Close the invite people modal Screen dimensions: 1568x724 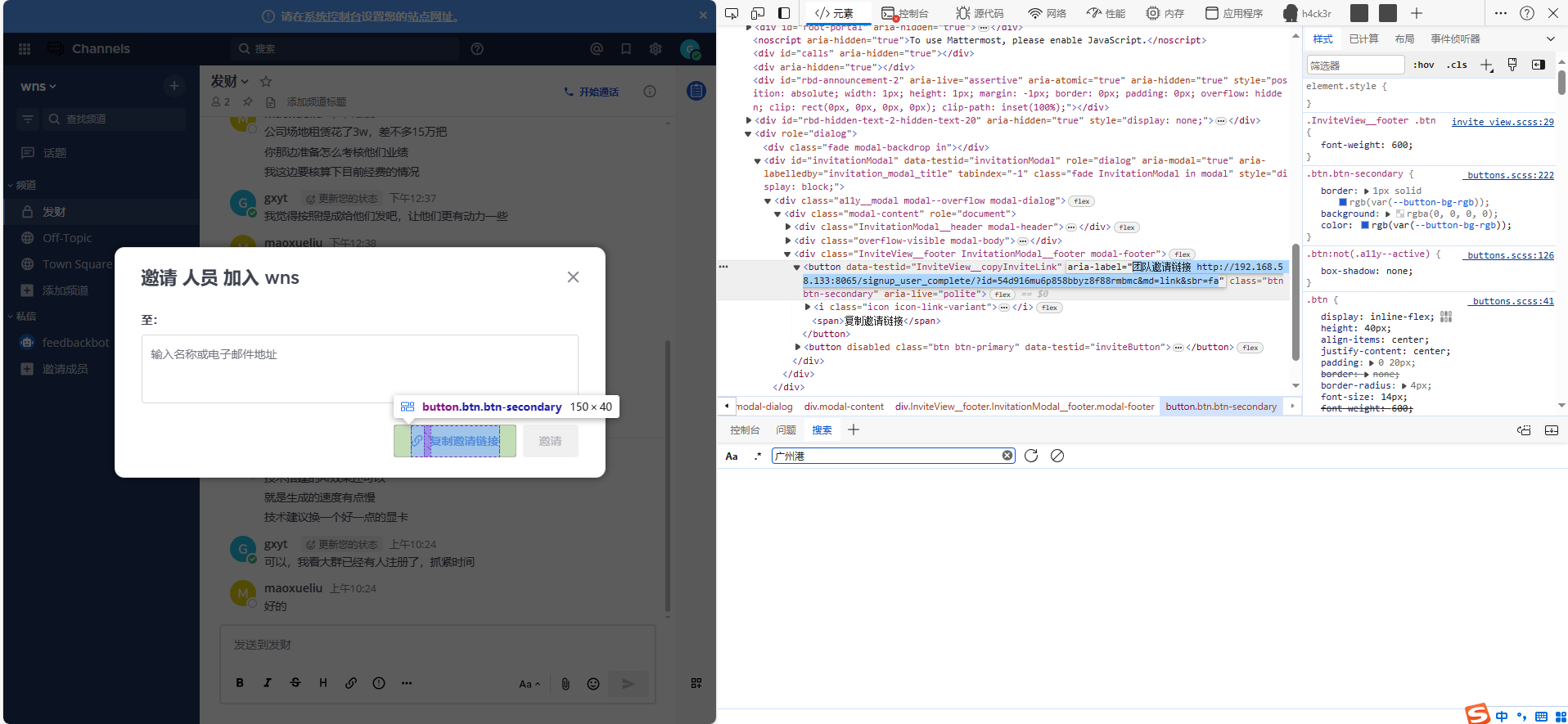(x=573, y=277)
